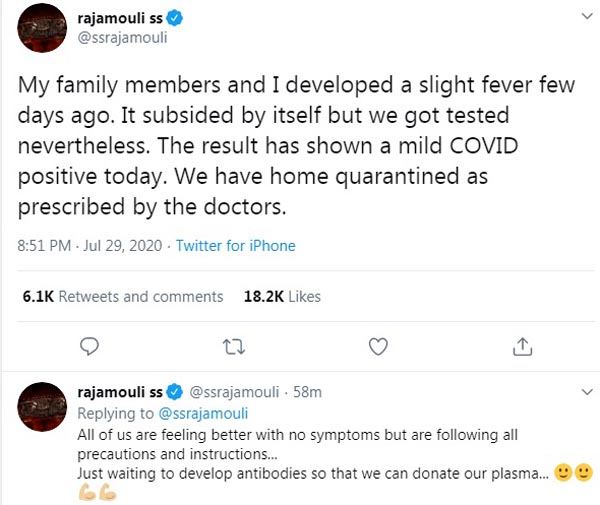The image size is (600, 505).
Task: Click the verified badge in the reply tweet
Action: 171,391
